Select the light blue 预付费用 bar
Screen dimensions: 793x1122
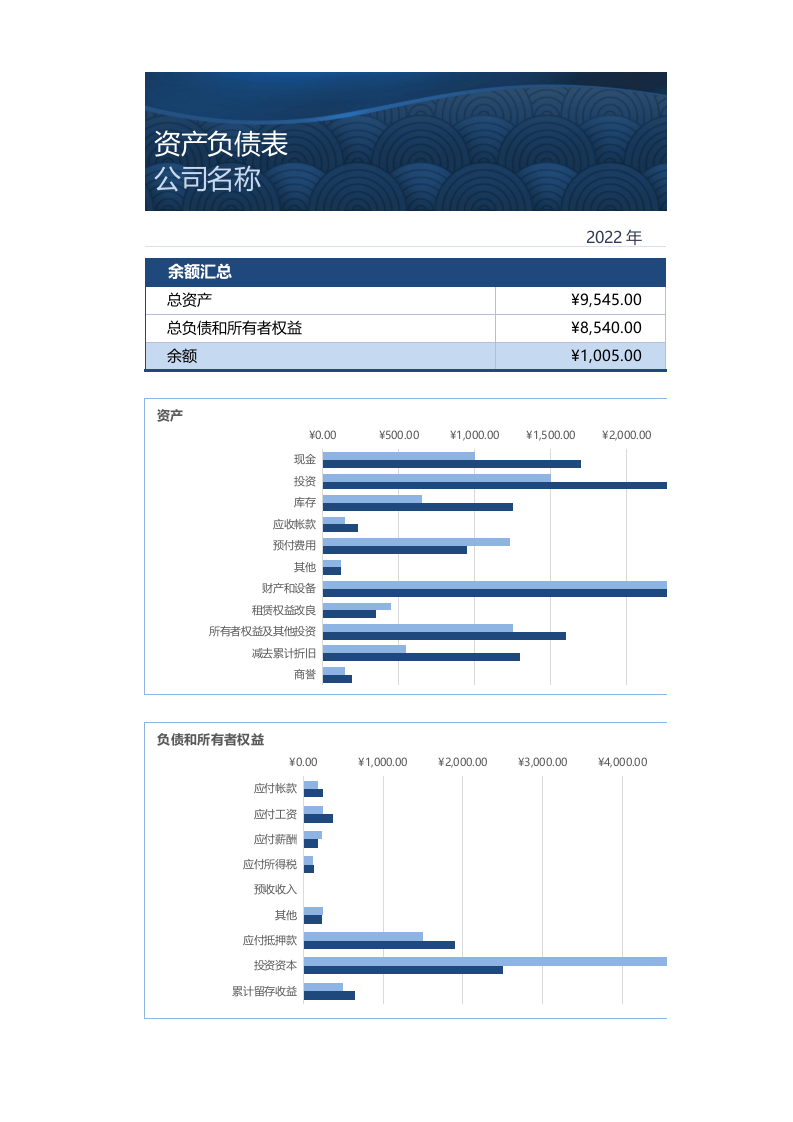(416, 542)
